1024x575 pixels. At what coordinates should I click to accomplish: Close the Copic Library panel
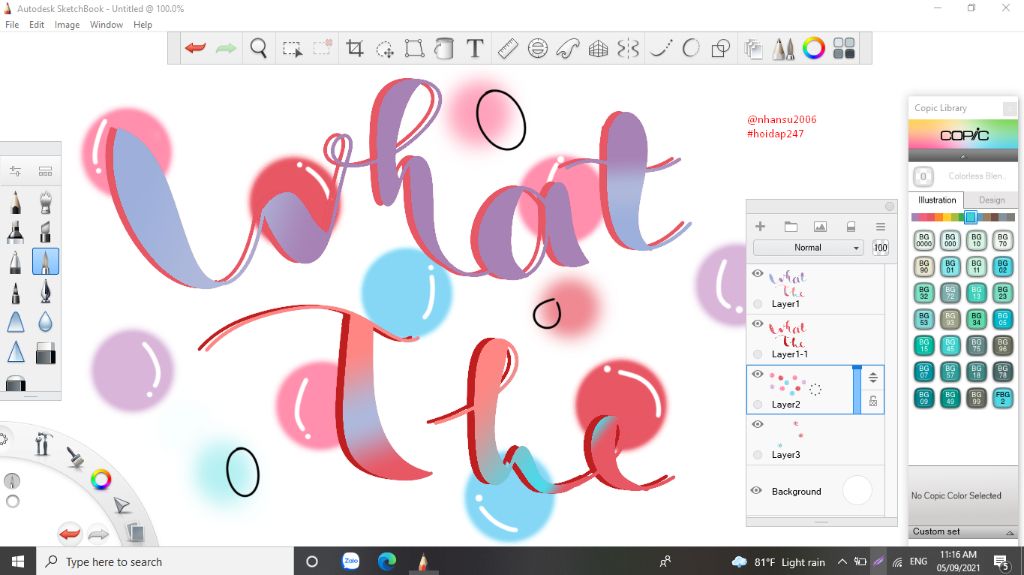(x=1010, y=108)
